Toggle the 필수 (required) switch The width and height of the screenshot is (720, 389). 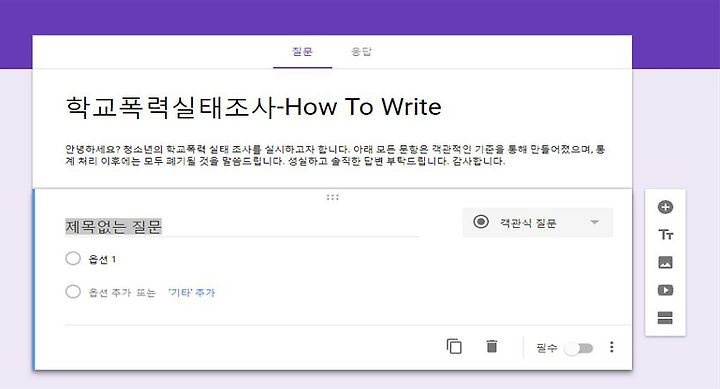coord(579,348)
